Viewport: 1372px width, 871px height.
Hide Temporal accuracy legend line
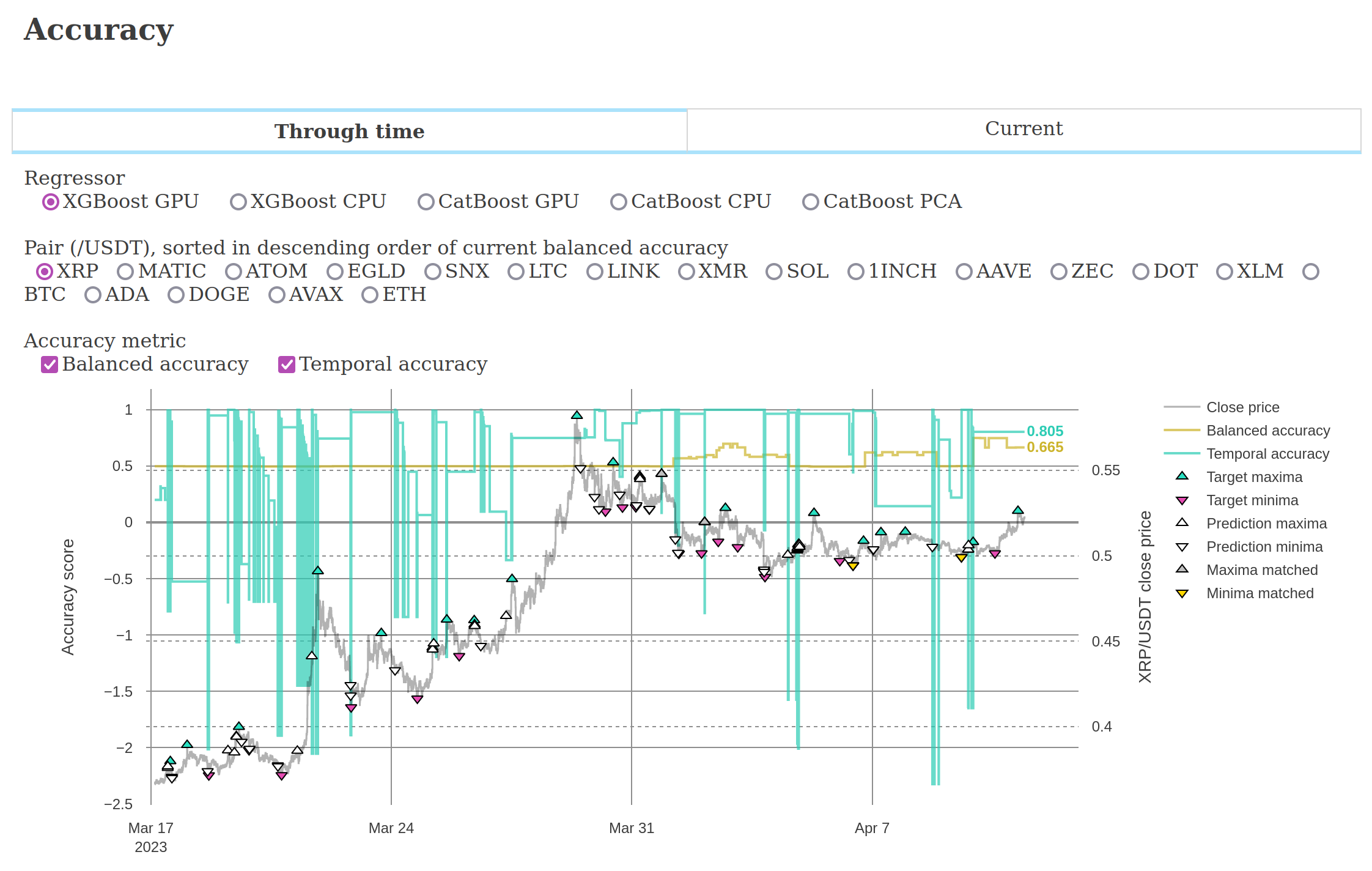tap(1182, 453)
